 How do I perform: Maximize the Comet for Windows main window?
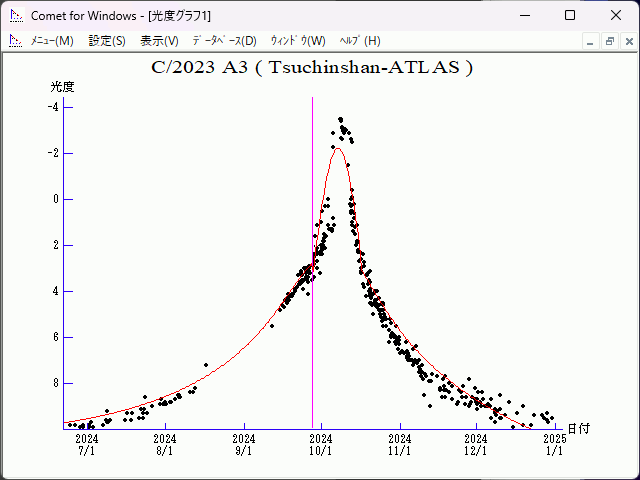(570, 15)
